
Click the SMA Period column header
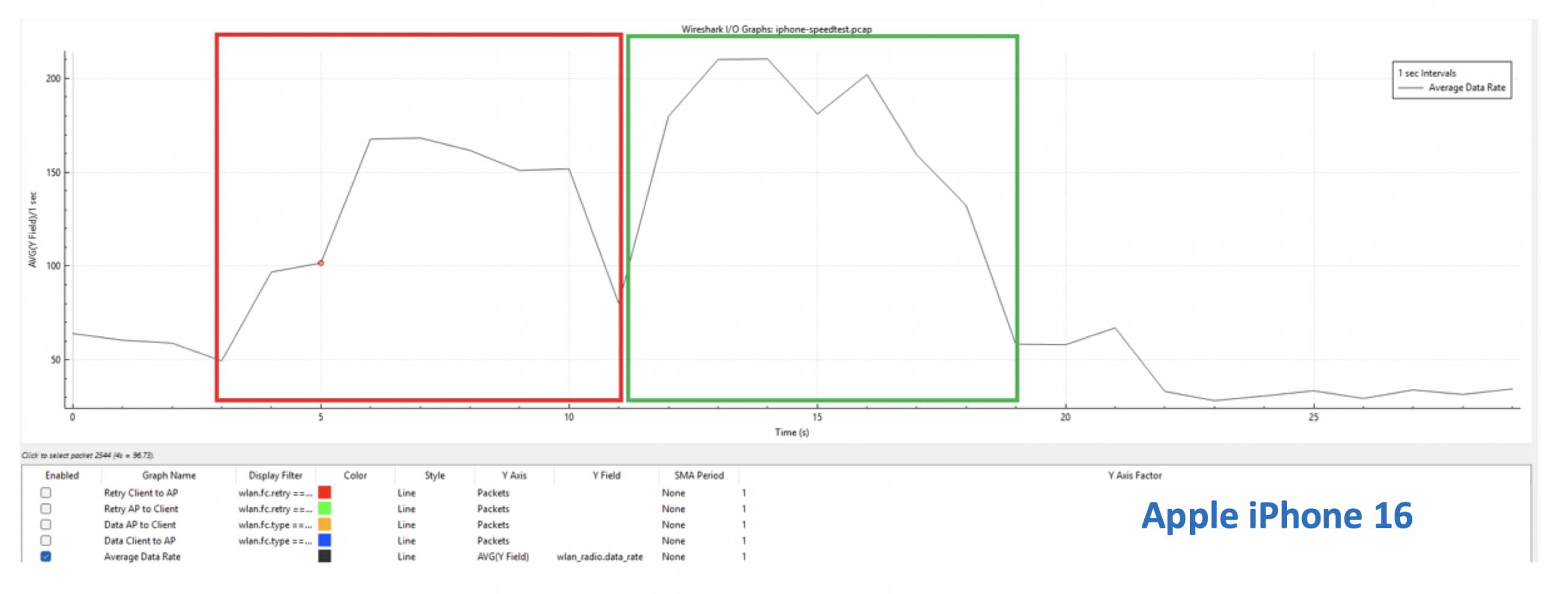[698, 475]
